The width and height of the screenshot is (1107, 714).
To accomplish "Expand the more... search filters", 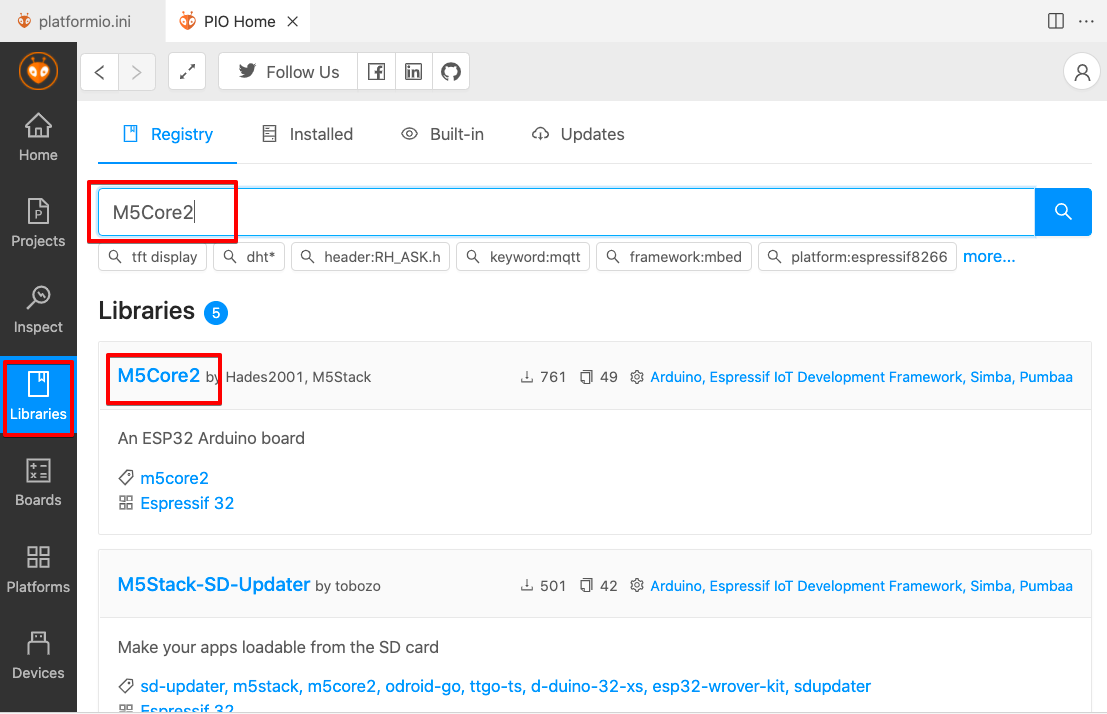I will click(988, 256).
